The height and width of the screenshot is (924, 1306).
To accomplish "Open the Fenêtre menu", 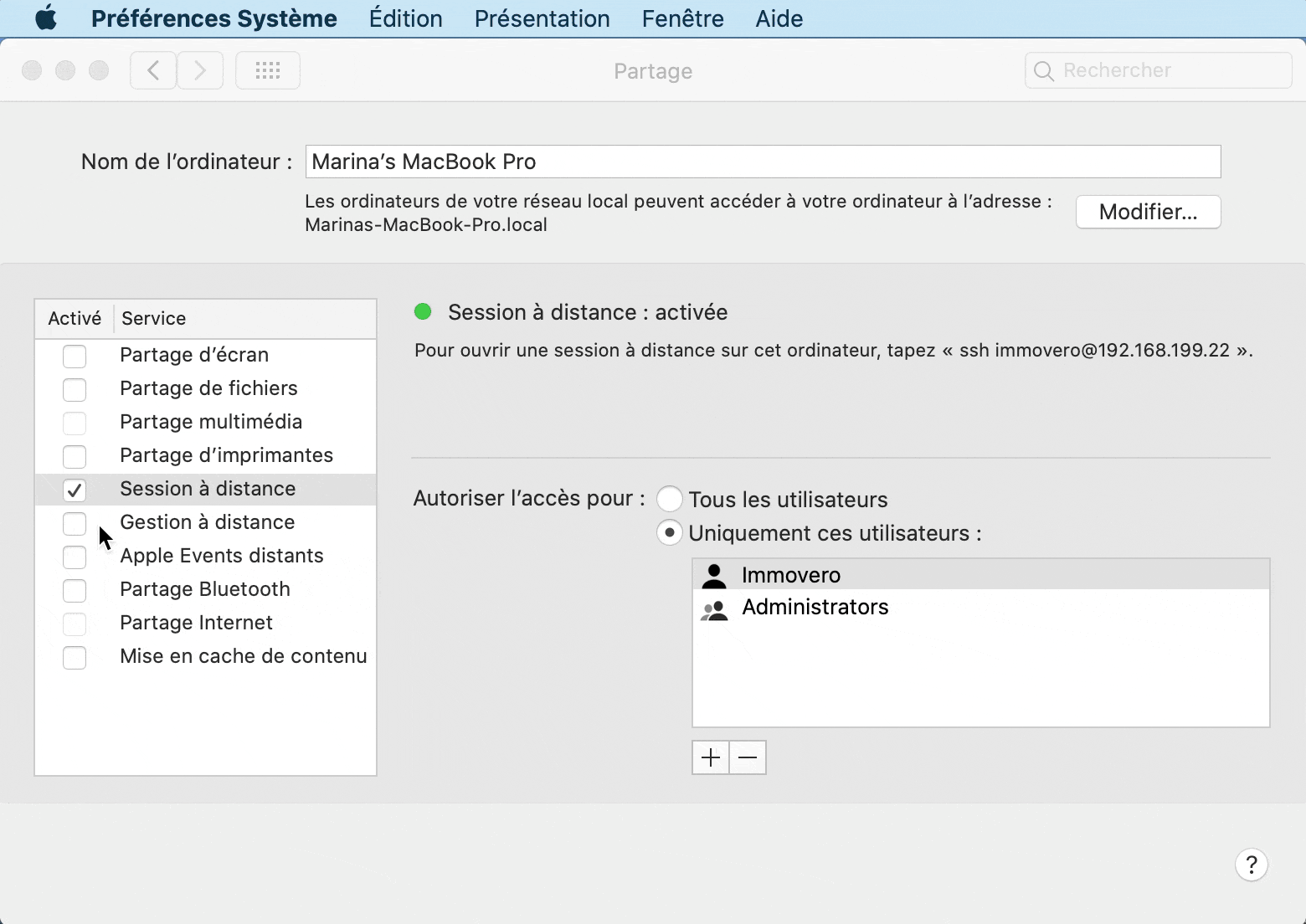I will coord(683,18).
